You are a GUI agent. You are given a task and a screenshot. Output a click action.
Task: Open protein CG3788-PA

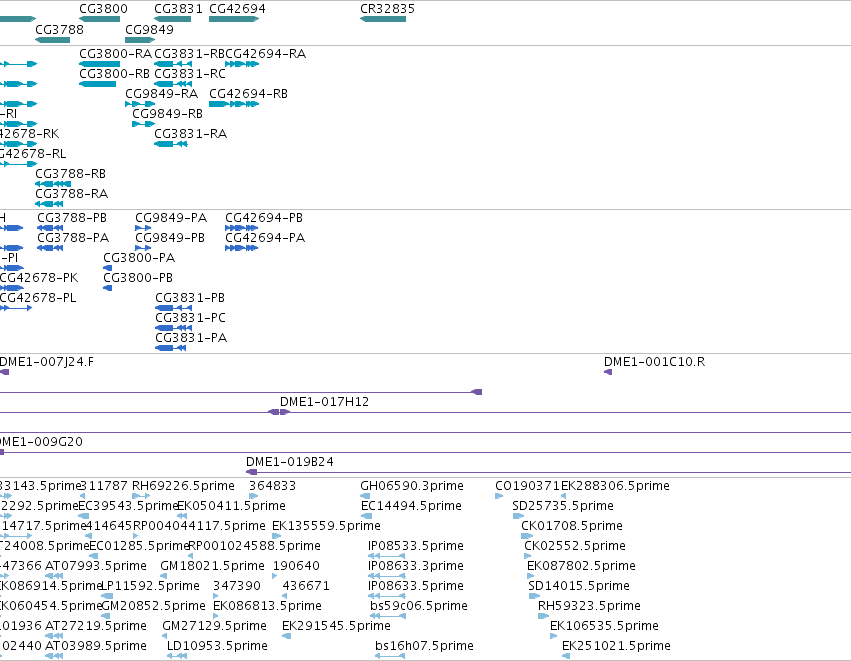pos(50,248)
